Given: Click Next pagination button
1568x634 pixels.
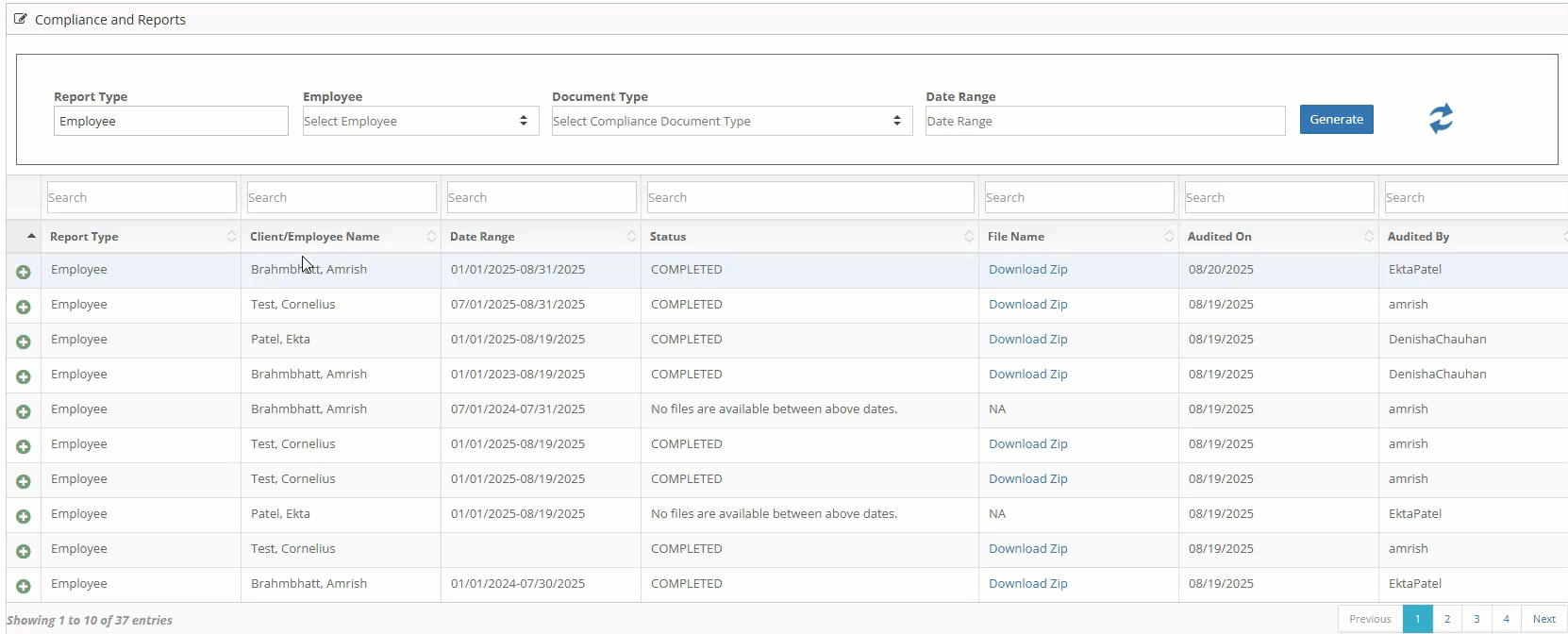Looking at the screenshot, I should (x=1543, y=619).
